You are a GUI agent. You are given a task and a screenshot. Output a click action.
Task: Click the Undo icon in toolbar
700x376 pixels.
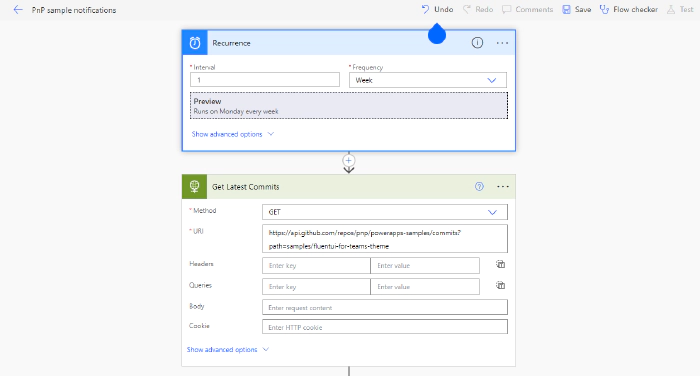pyautogui.click(x=425, y=9)
